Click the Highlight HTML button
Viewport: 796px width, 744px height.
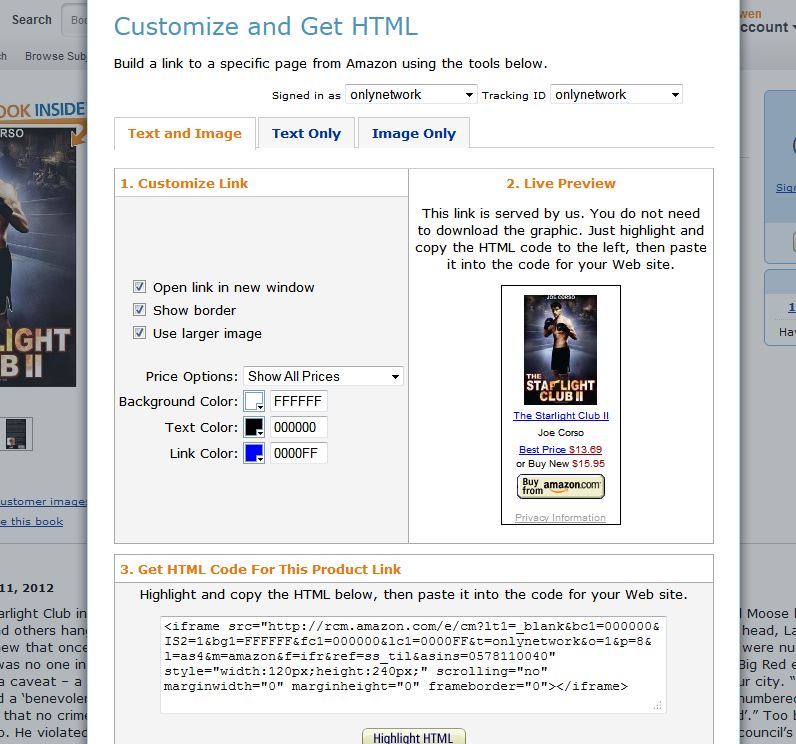(x=413, y=737)
